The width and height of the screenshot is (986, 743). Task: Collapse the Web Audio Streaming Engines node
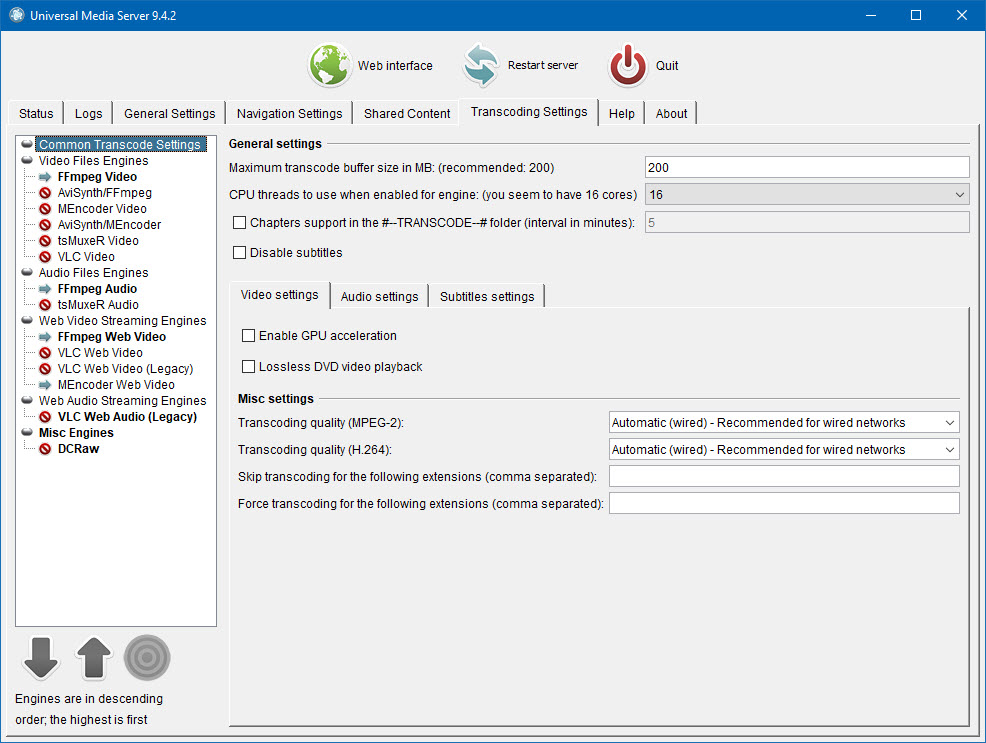[x=27, y=400]
